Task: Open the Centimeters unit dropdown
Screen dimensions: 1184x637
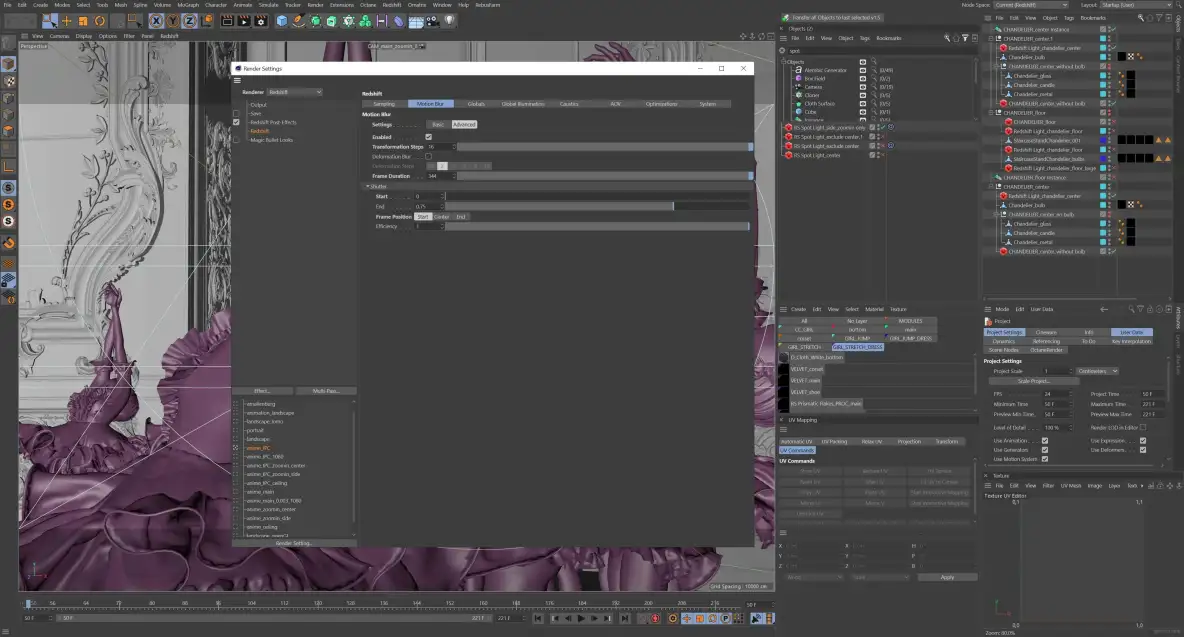Action: pos(1097,371)
